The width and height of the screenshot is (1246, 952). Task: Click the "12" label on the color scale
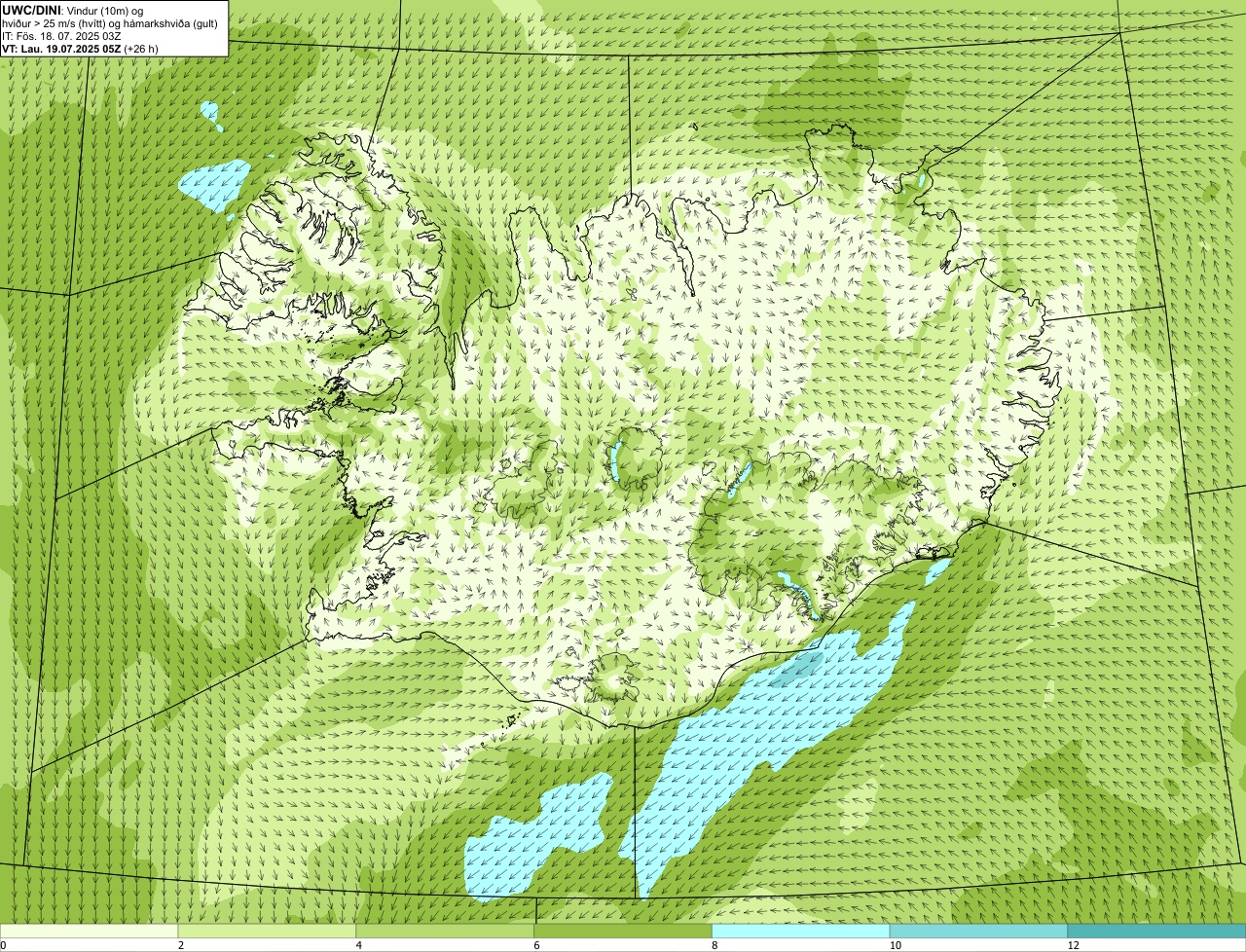pos(1073,945)
